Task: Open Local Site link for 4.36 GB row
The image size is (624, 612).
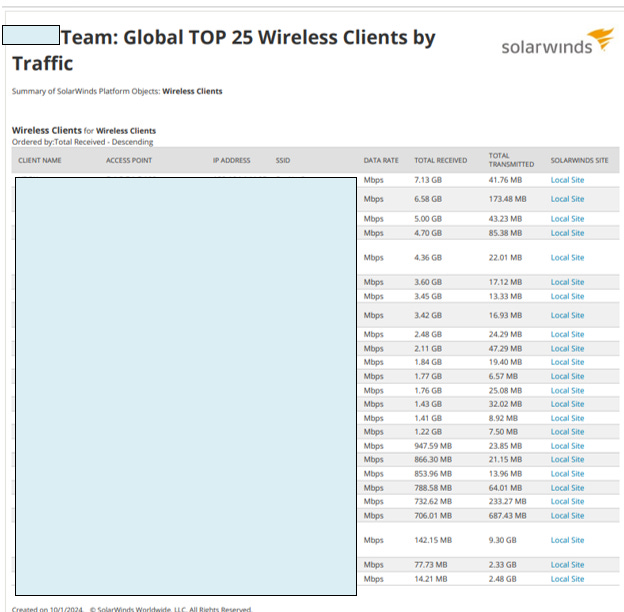Action: [x=567, y=258]
